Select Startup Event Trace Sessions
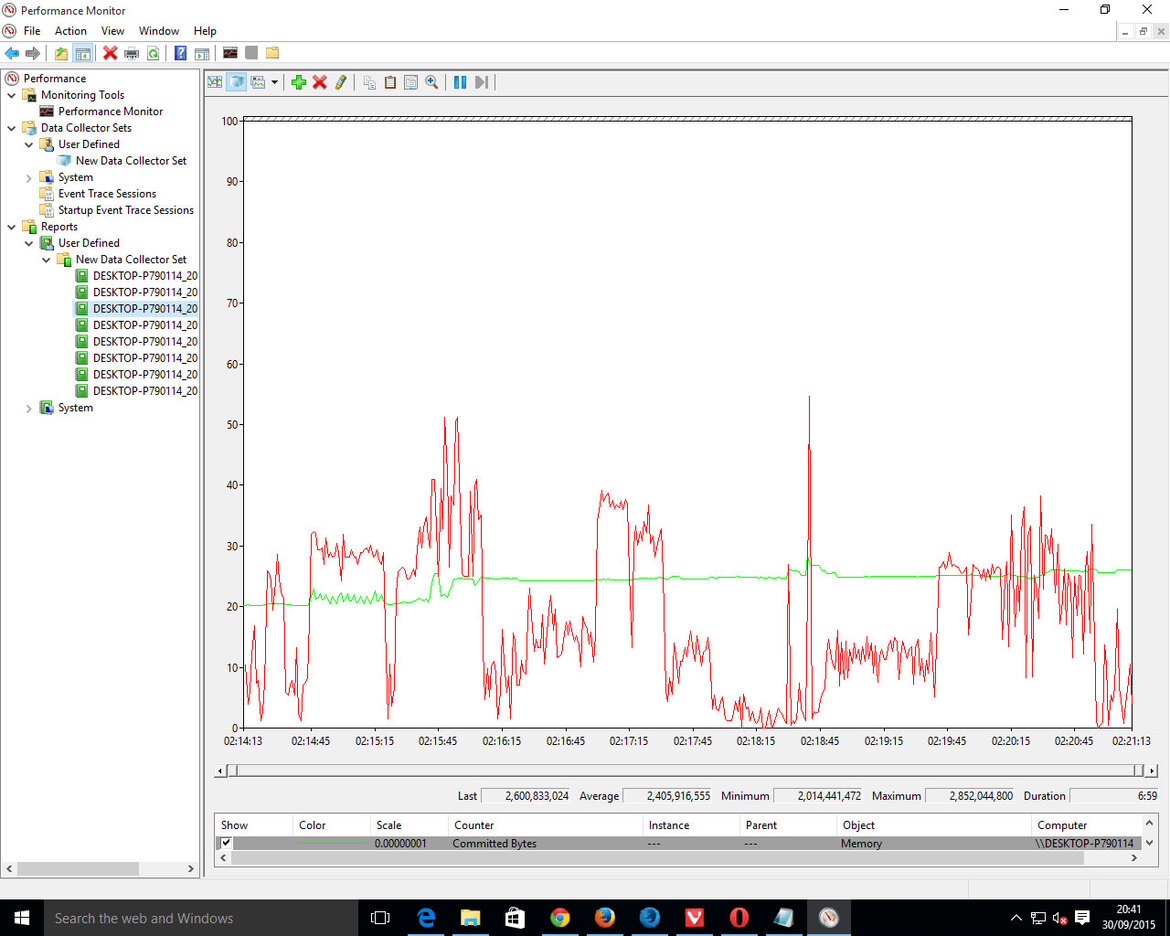The width and height of the screenshot is (1170, 936). (126, 210)
